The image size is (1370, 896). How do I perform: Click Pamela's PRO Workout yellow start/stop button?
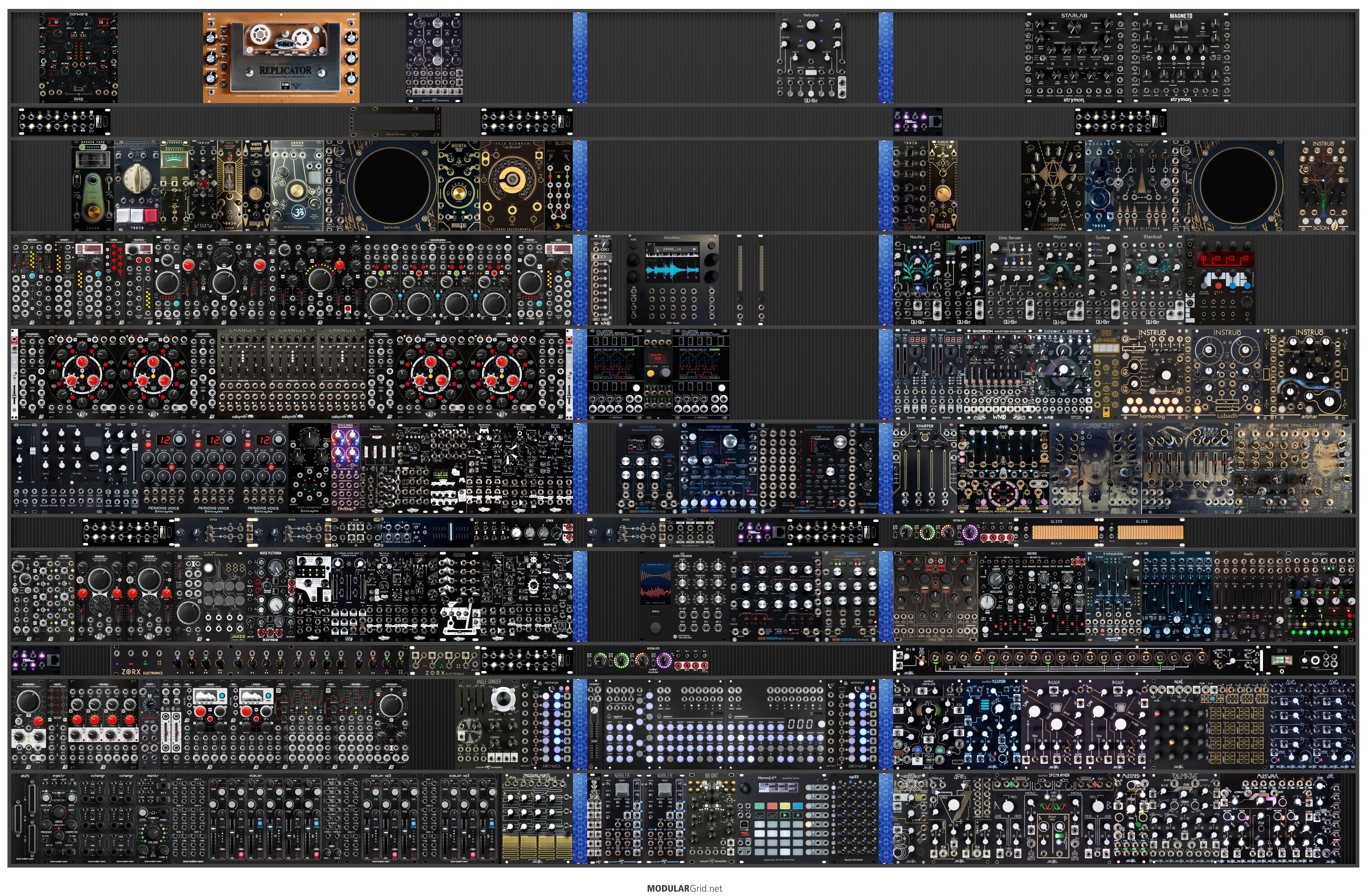[x=651, y=373]
